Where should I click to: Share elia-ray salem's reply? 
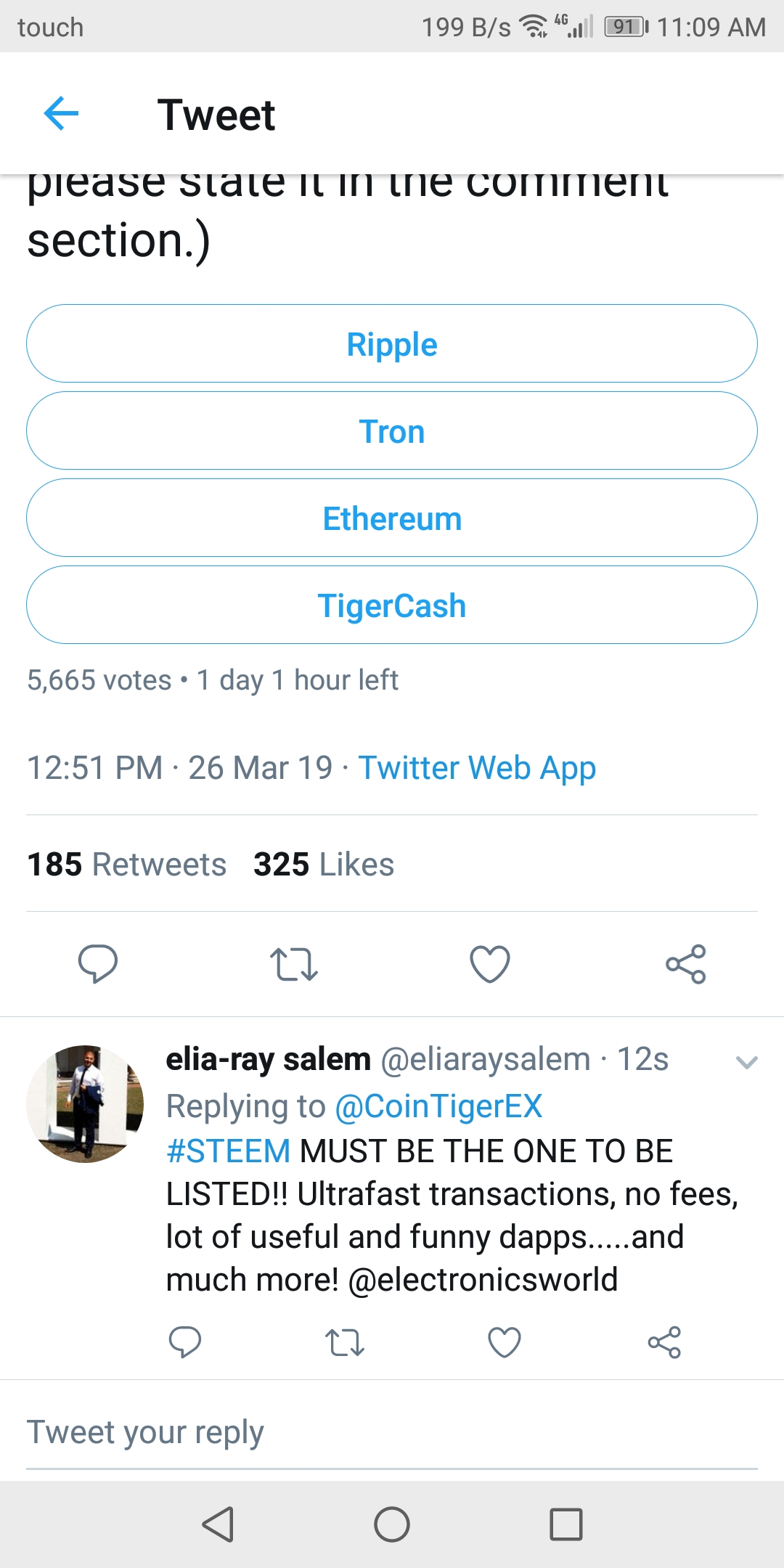[x=664, y=1342]
